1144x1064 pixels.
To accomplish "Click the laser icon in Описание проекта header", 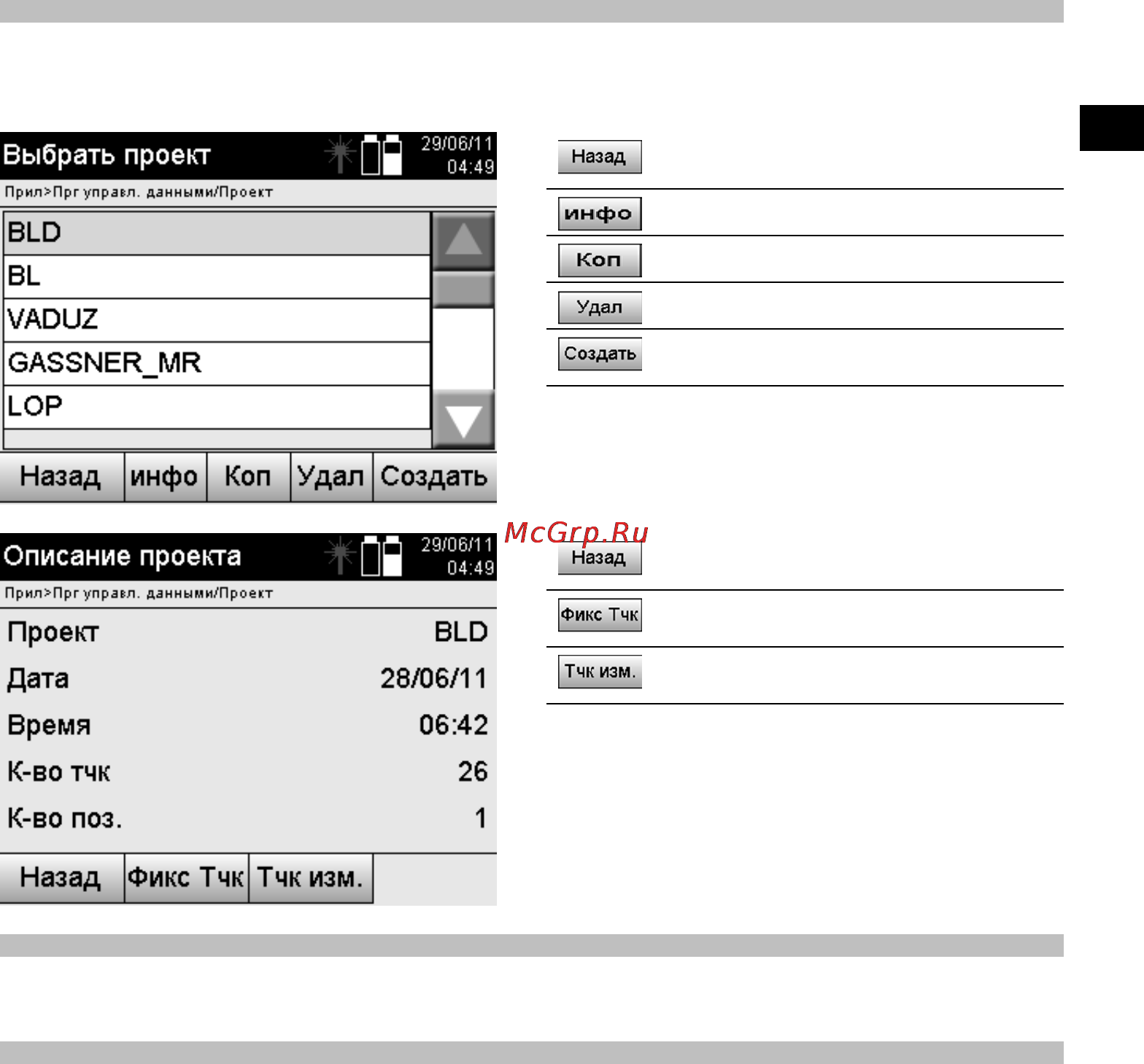I will [340, 555].
